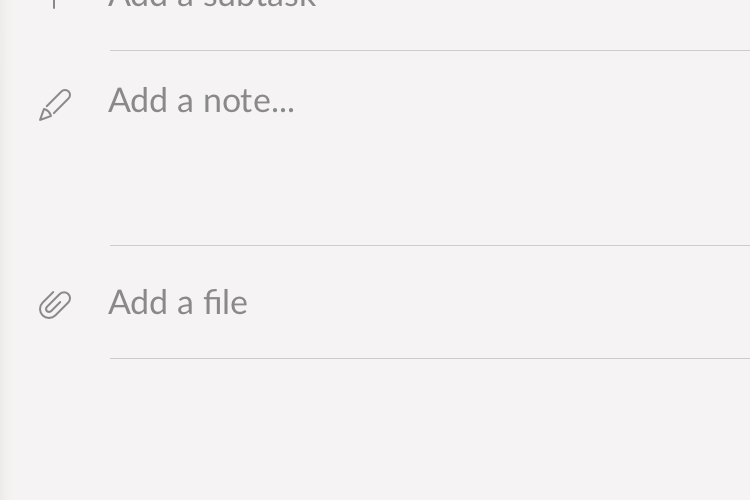Image resolution: width=750 pixels, height=500 pixels.
Task: Select the 'Add a note...' placeholder text
Action: (201, 100)
